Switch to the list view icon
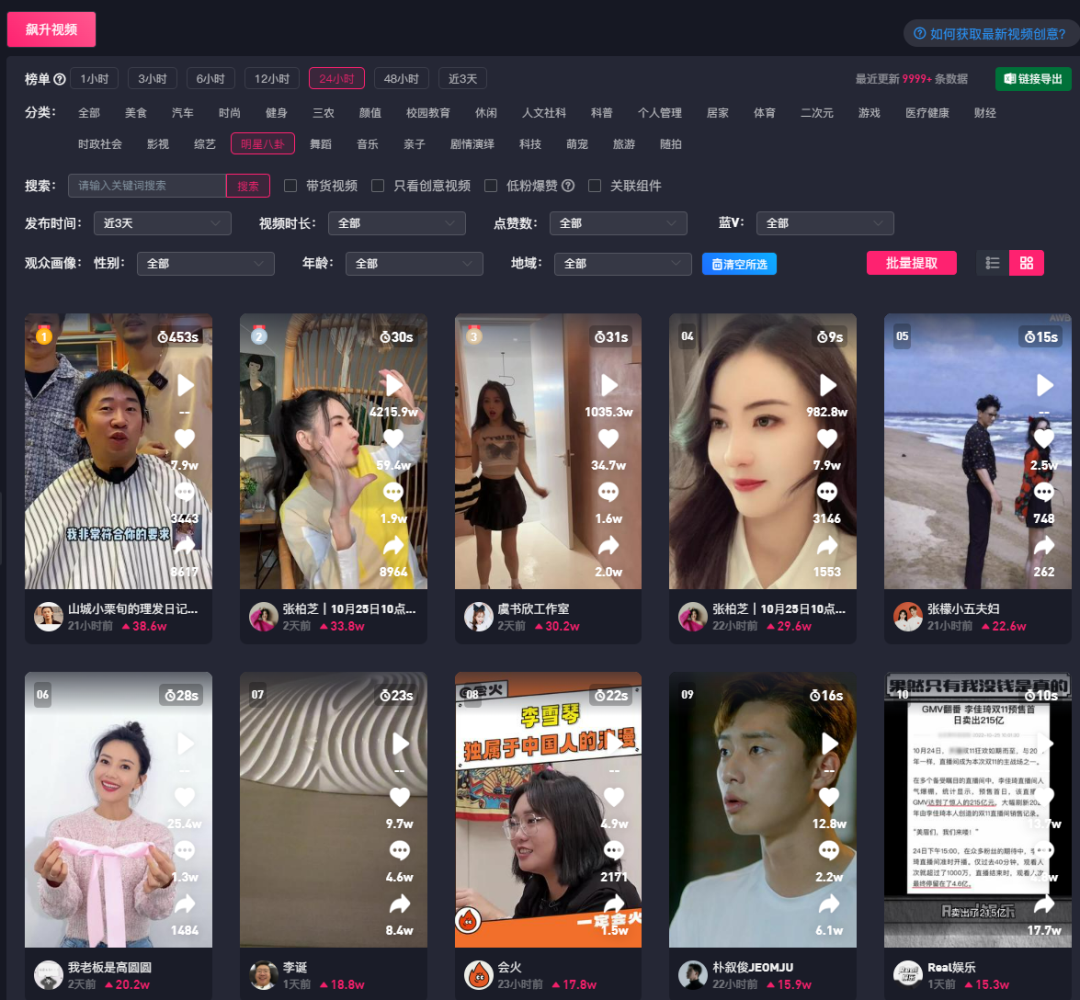 pos(993,263)
